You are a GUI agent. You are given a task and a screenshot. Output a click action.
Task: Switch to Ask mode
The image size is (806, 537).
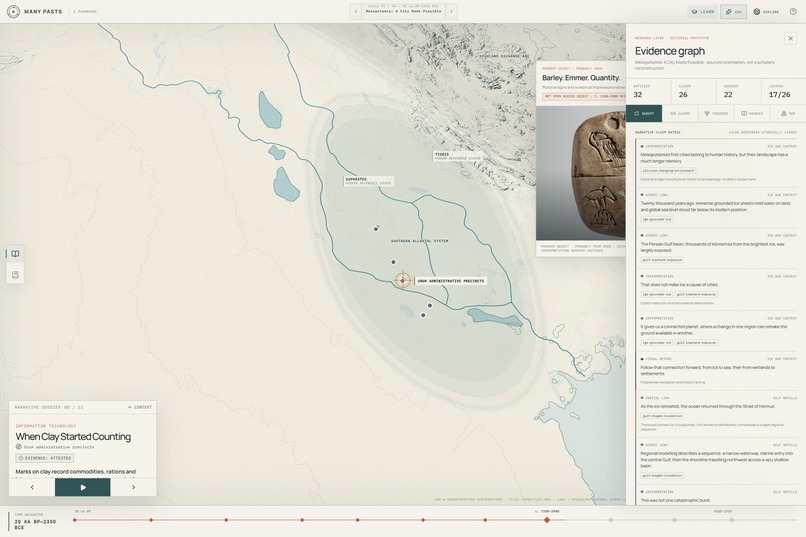point(734,11)
